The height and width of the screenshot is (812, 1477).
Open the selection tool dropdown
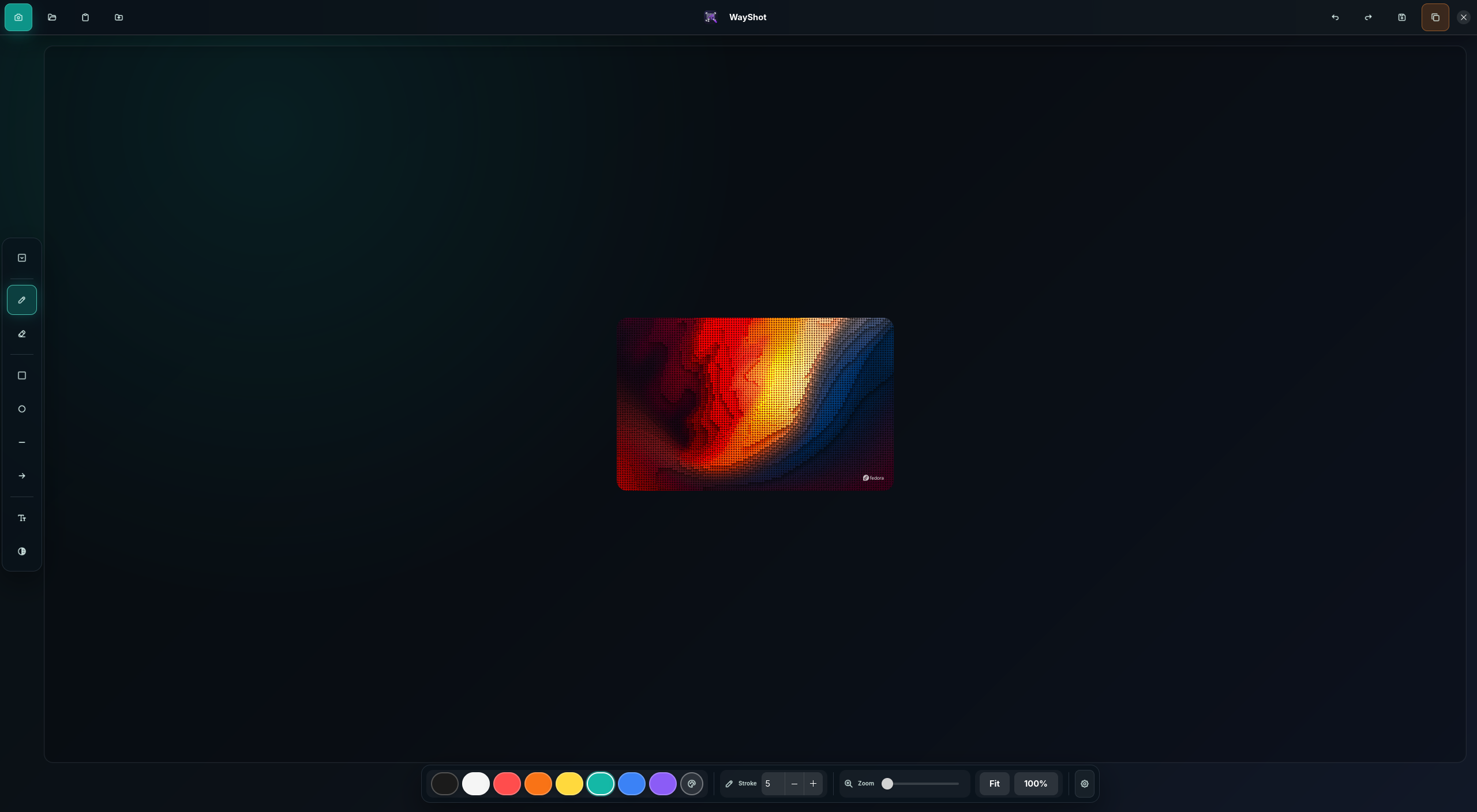pyautogui.click(x=22, y=258)
